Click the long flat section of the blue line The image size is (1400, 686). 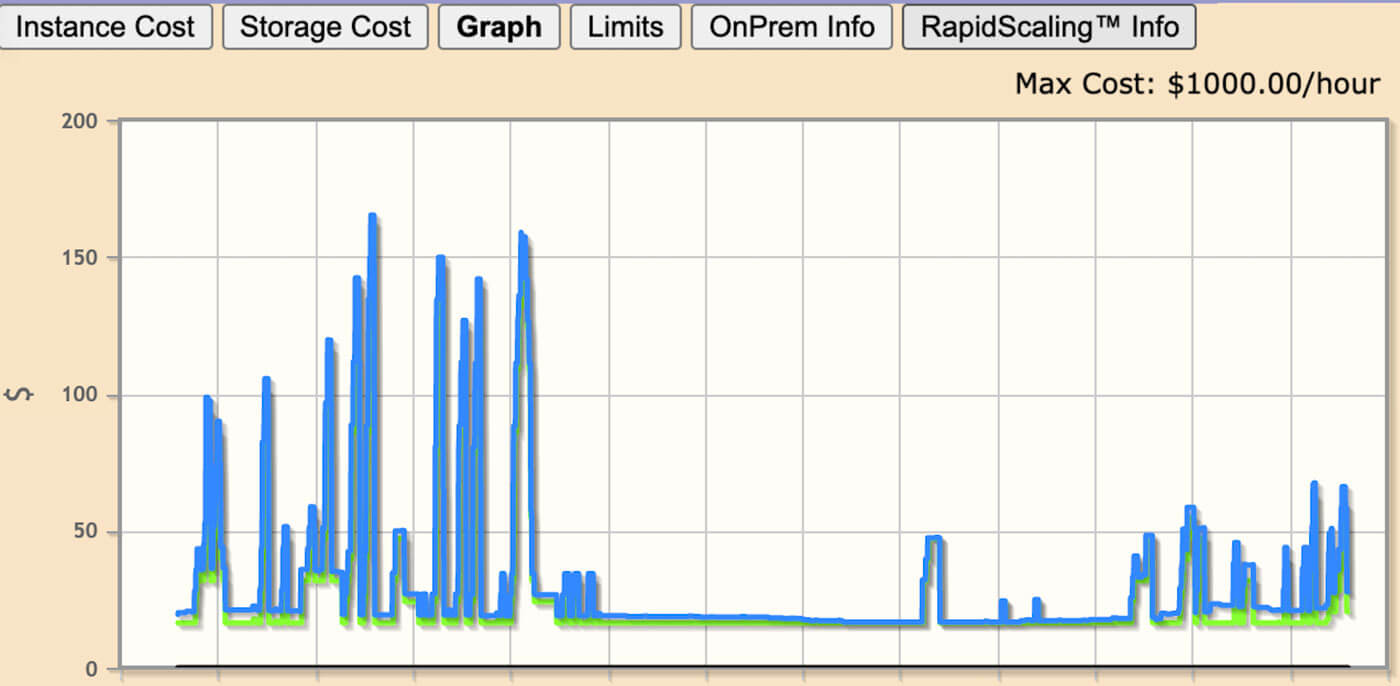coord(750,619)
